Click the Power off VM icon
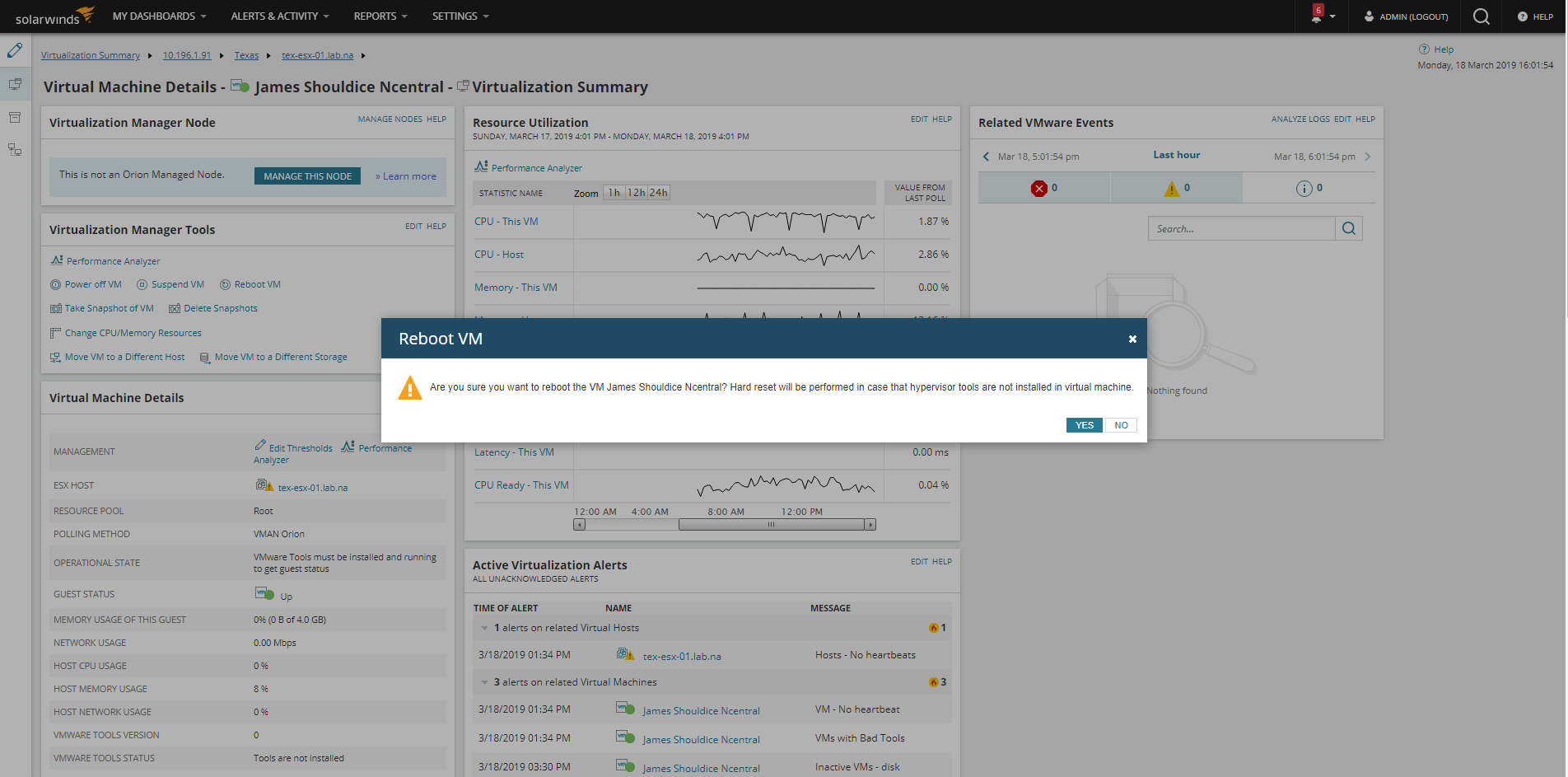The width and height of the screenshot is (1568, 777). pyautogui.click(x=55, y=285)
